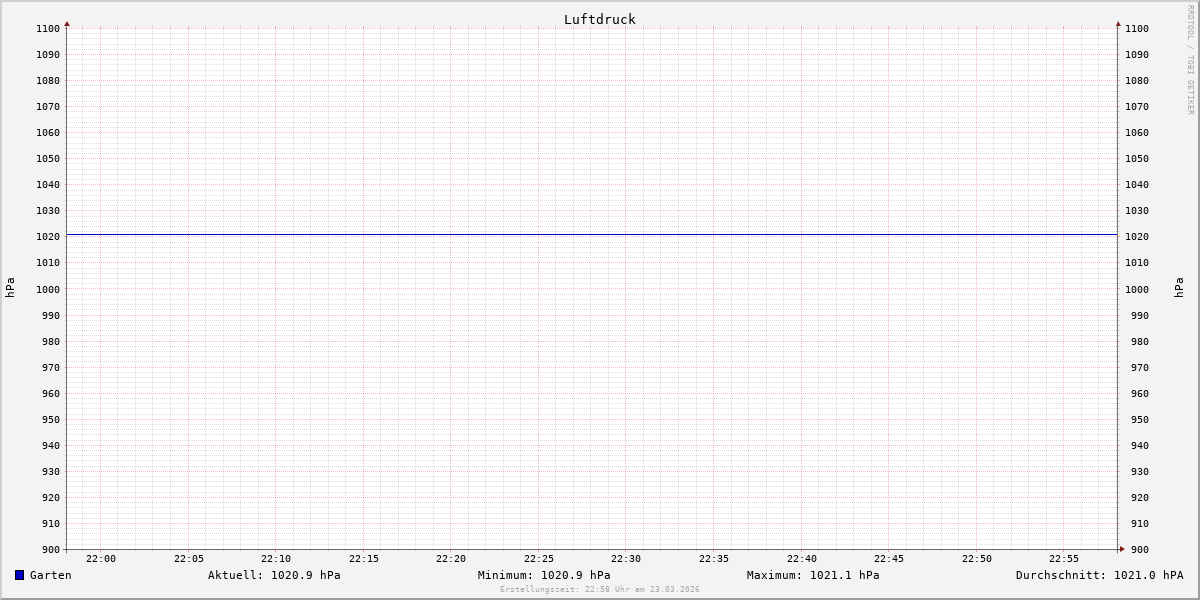Click the Garten legend label
The height and width of the screenshot is (600, 1200).
[50, 575]
